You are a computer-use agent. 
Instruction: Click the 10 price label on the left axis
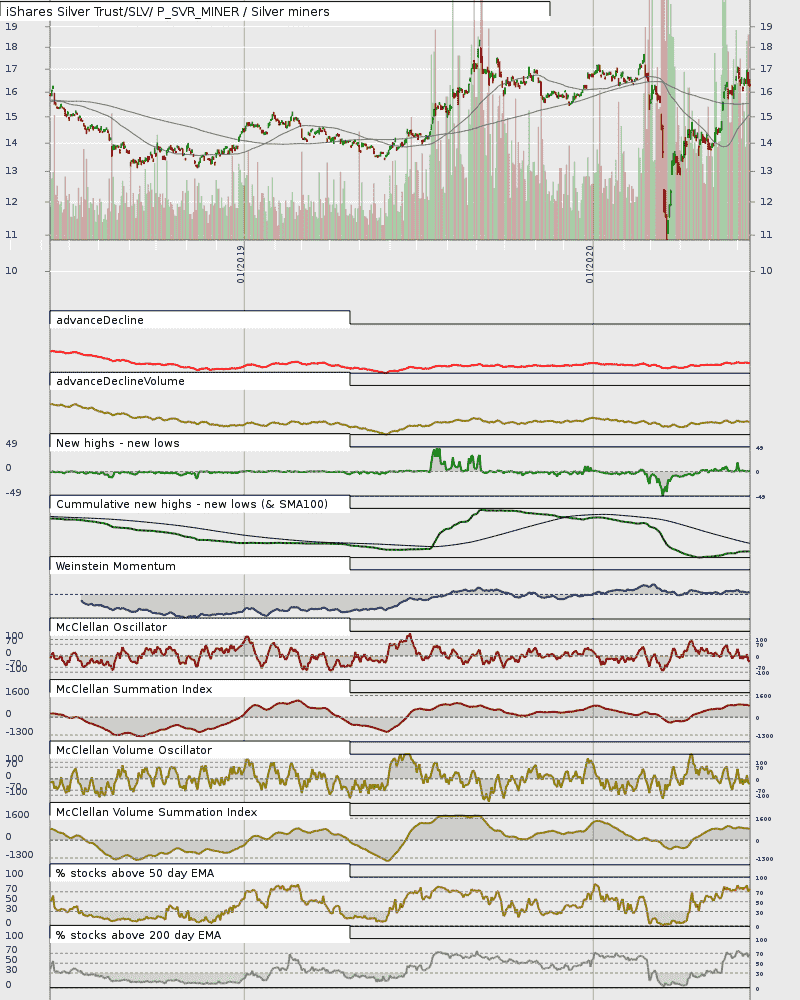point(11,271)
